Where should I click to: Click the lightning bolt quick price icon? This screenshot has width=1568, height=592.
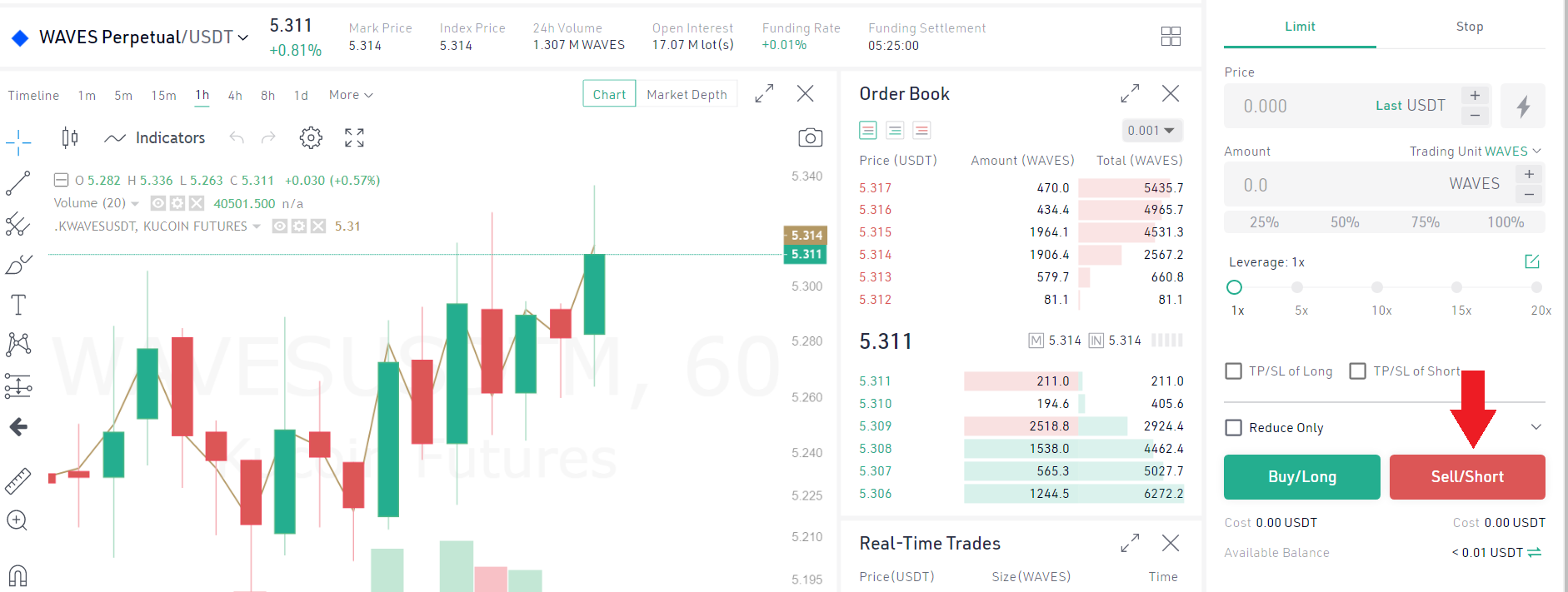pos(1522,107)
